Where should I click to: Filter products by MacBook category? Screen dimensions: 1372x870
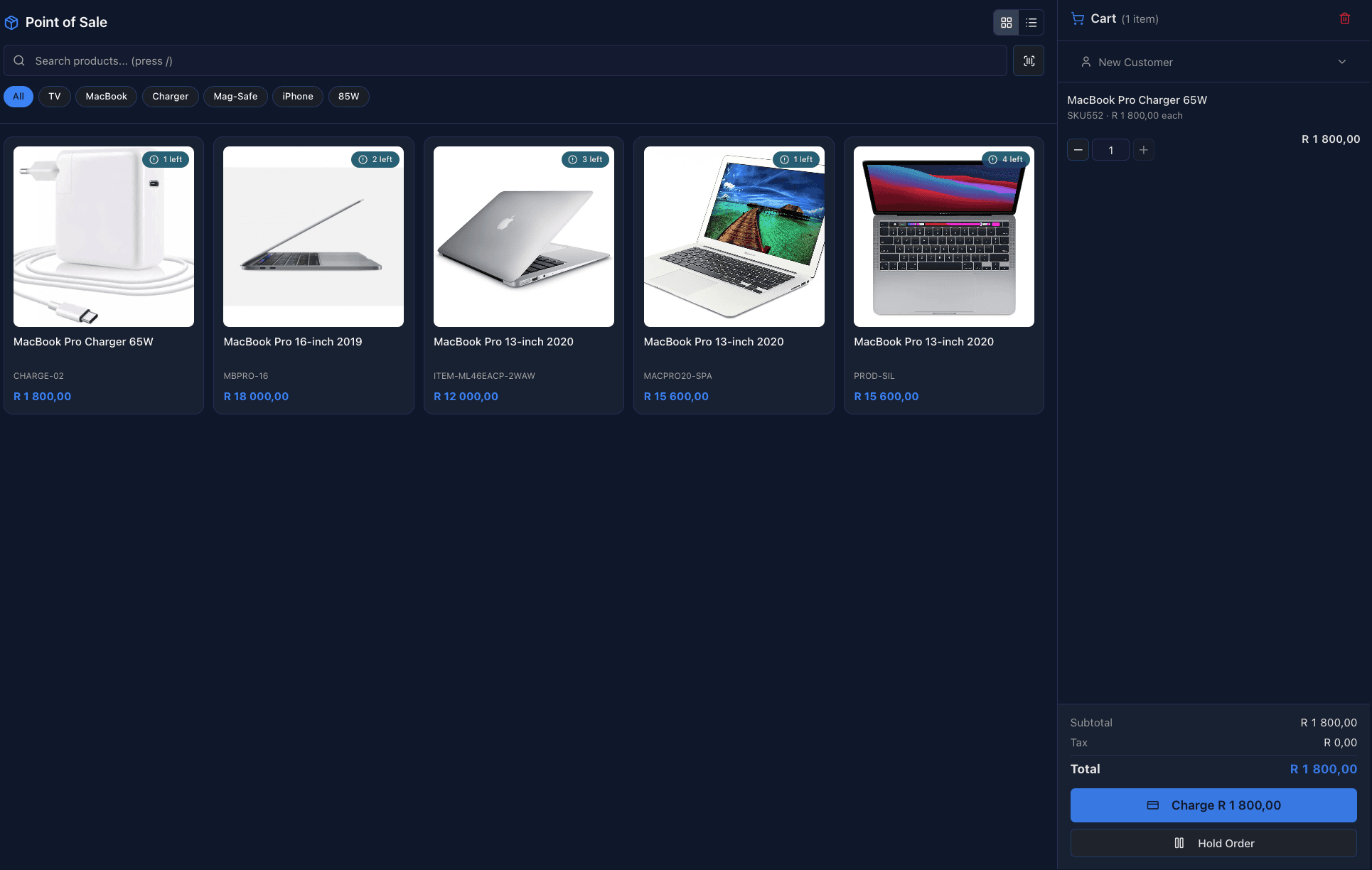pyautogui.click(x=107, y=97)
